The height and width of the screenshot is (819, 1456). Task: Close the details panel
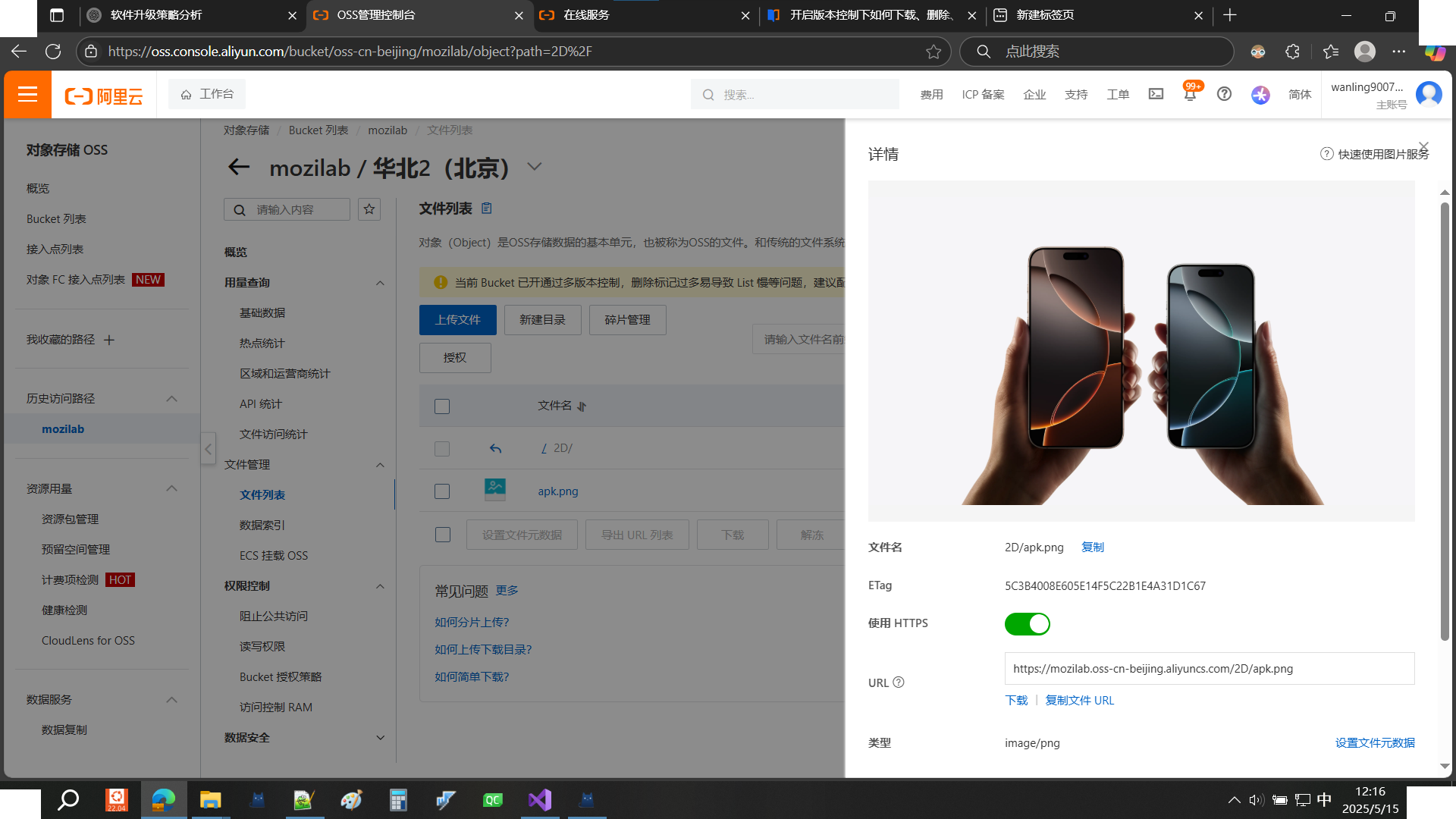pyautogui.click(x=1423, y=146)
